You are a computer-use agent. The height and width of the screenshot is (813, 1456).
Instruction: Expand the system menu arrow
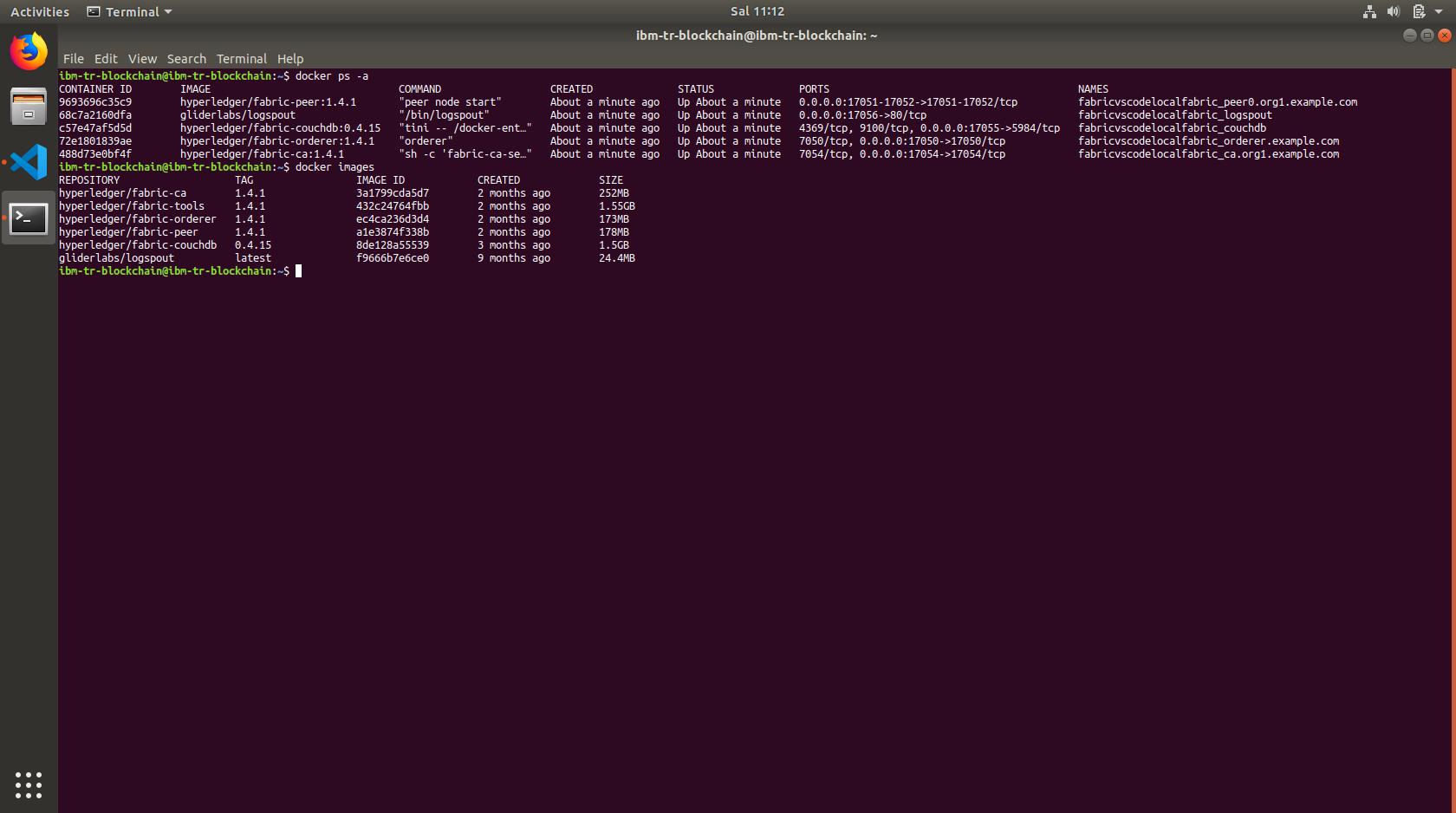click(x=1439, y=11)
